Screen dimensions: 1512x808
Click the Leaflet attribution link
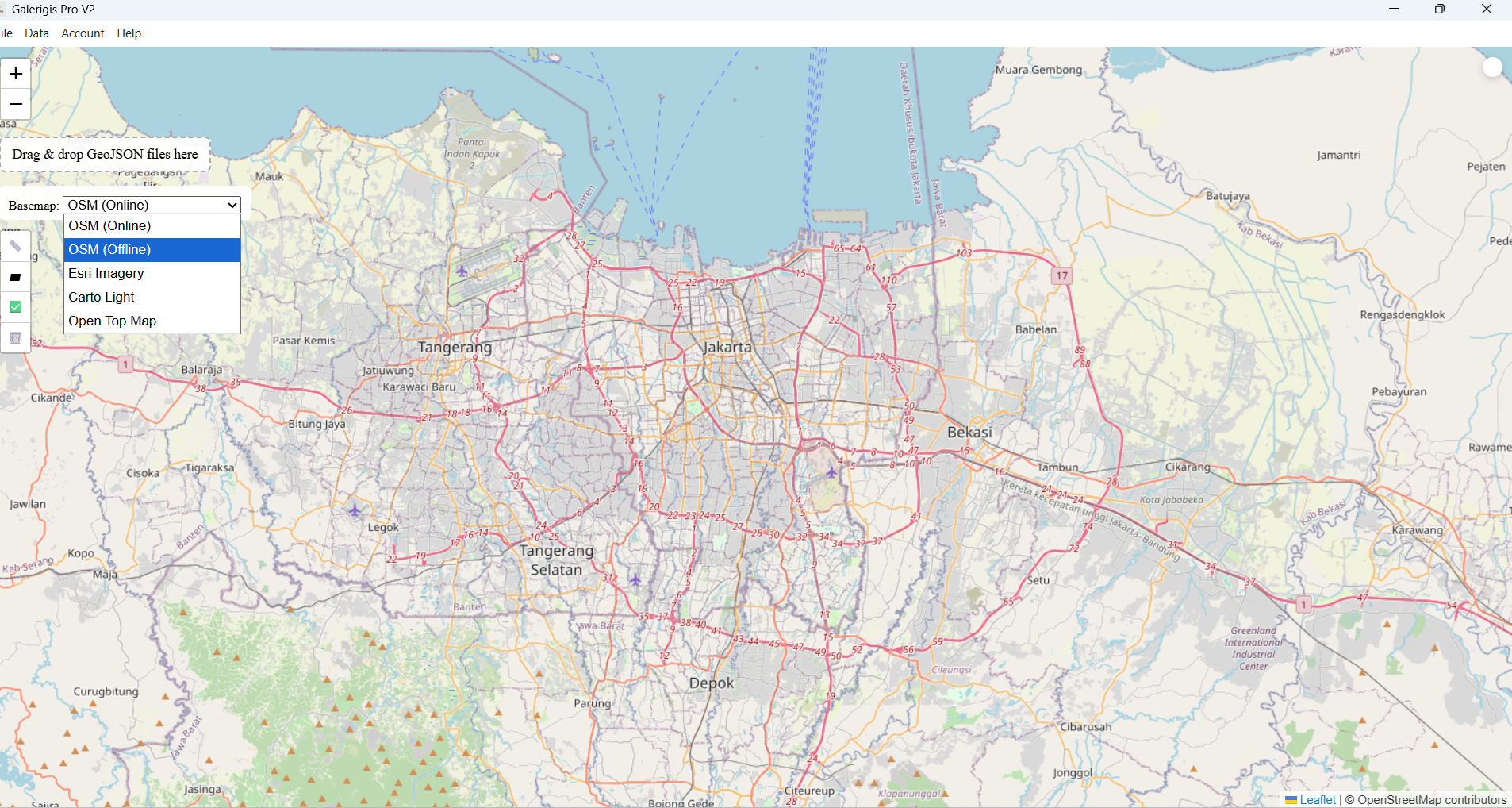point(1318,800)
